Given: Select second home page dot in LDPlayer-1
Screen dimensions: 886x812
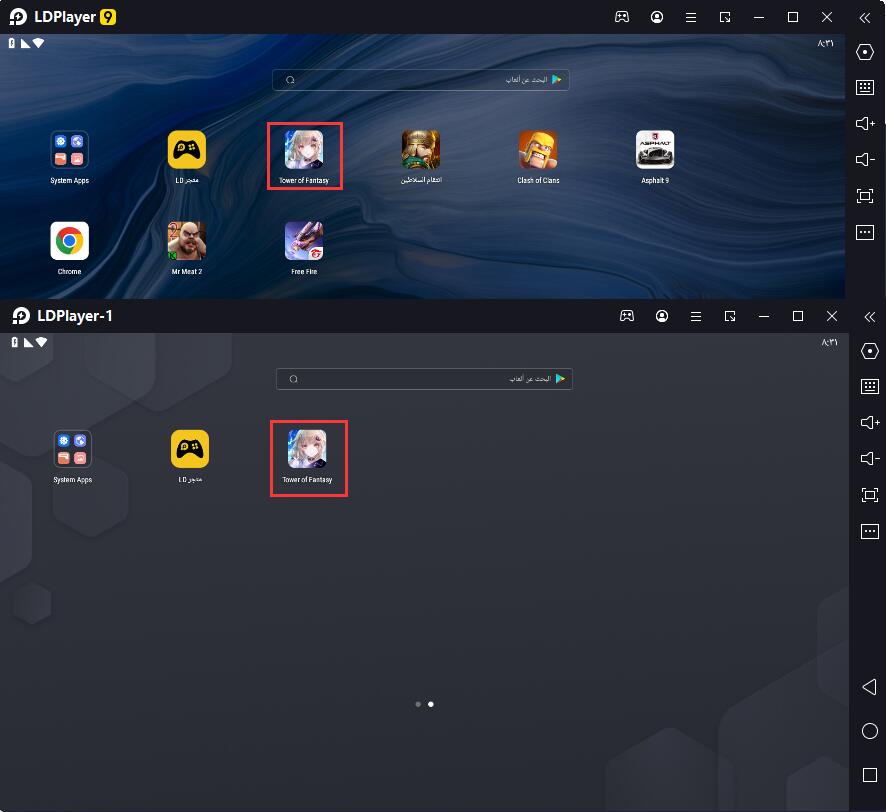Looking at the screenshot, I should tap(431, 704).
